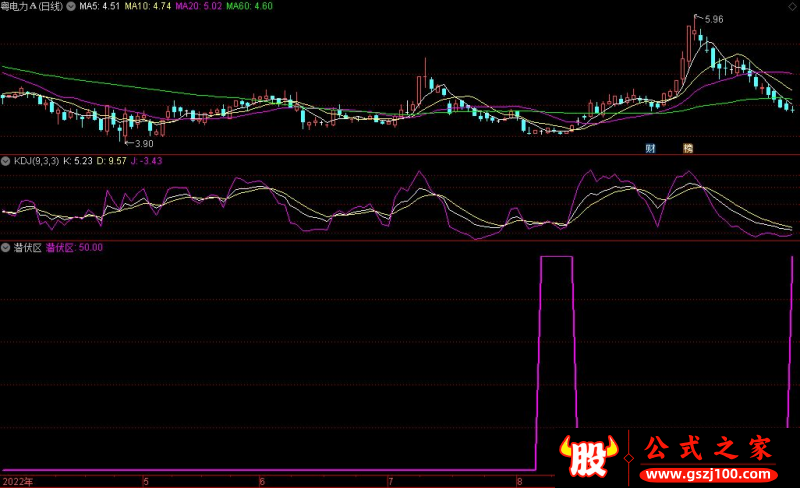The height and width of the screenshot is (488, 800).
Task: Open the main chart indicator dropdown beside 粤电力A
Action: pos(71,6)
